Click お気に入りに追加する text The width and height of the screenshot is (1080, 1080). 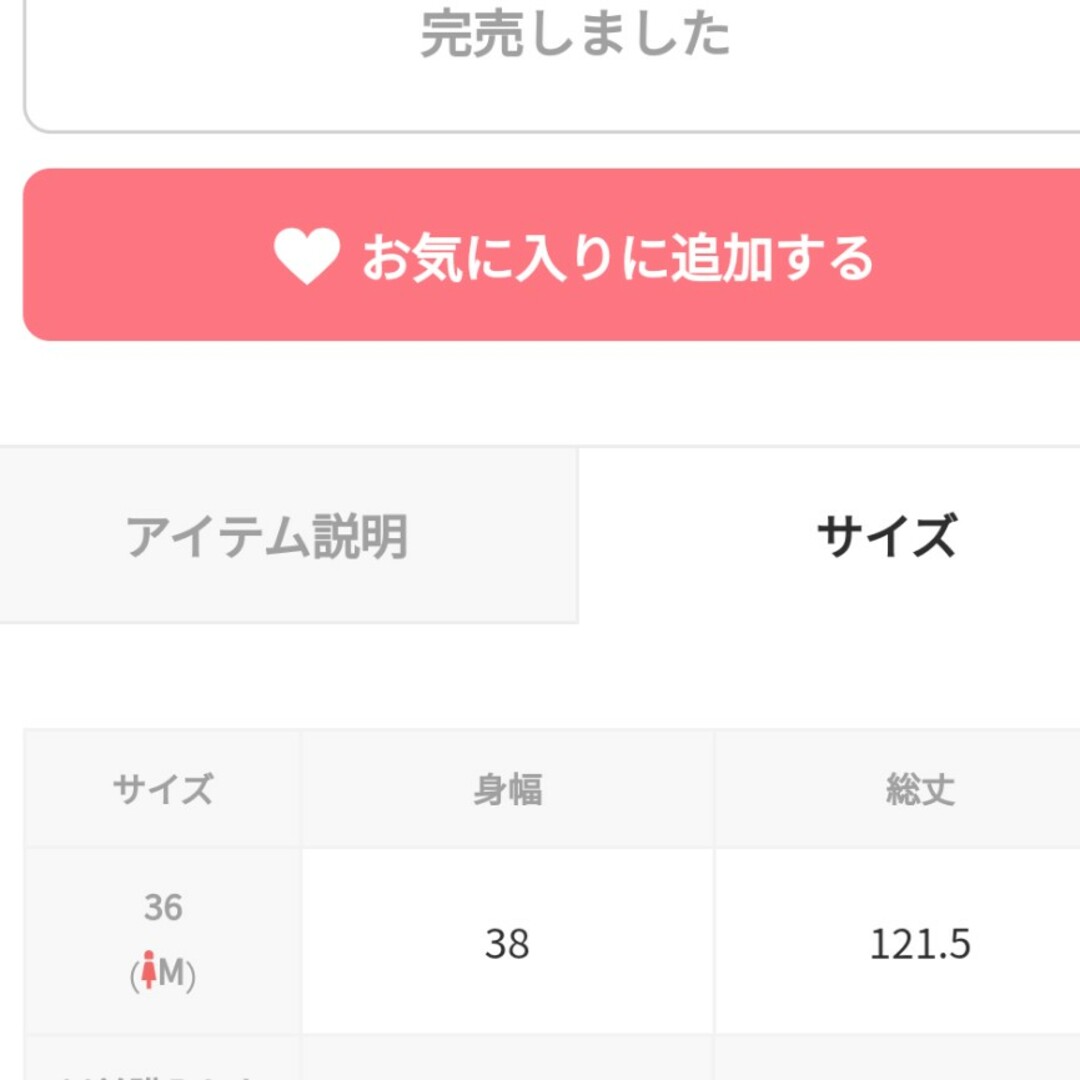pyautogui.click(x=618, y=257)
